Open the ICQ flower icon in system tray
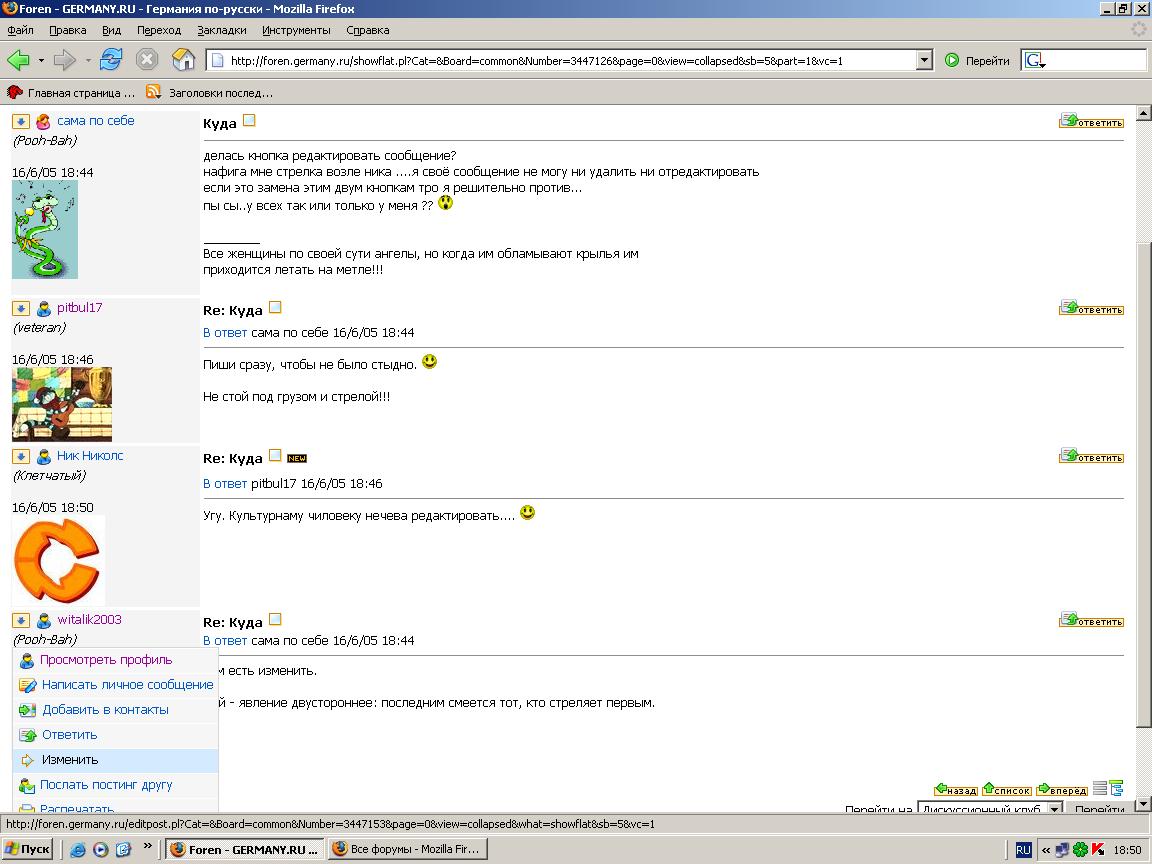Viewport: 1152px width, 864px height. pos(1080,850)
